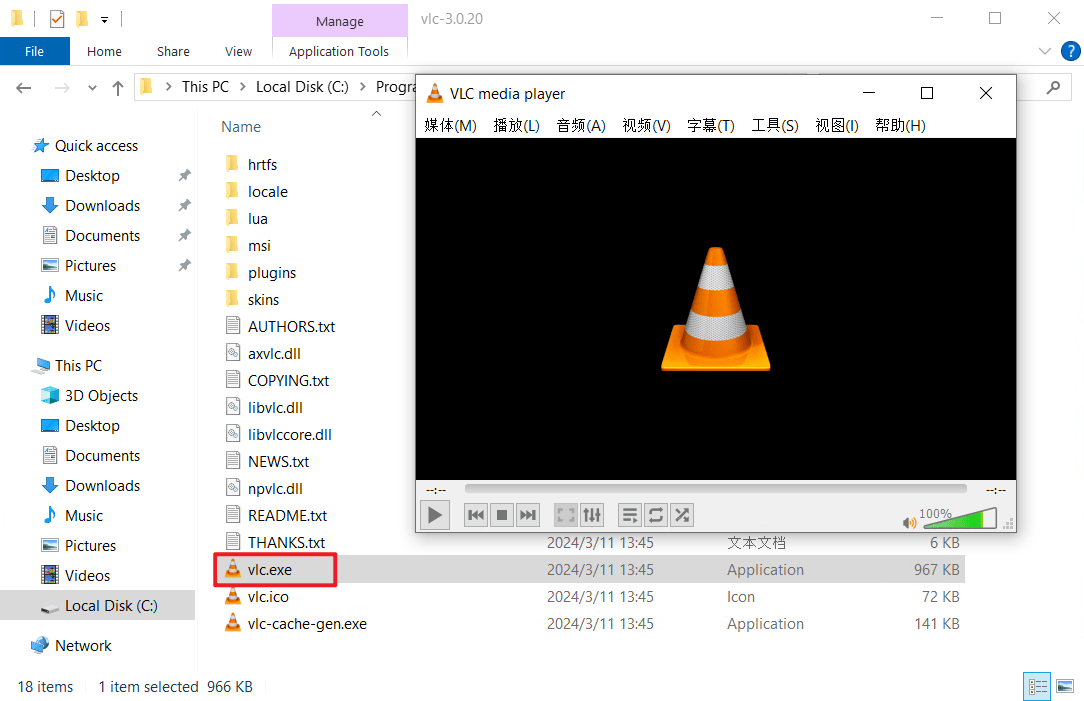
Task: Open VLC extended settings equalizer icon
Action: (591, 514)
